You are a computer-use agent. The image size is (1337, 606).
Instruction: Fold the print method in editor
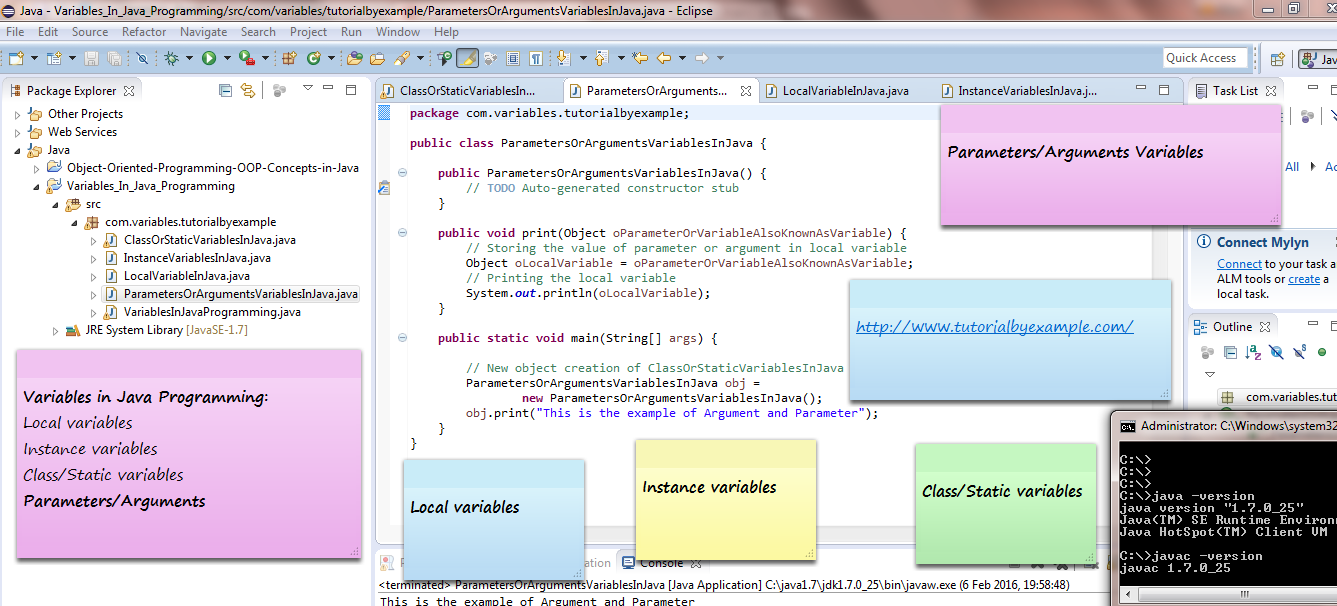coord(402,233)
